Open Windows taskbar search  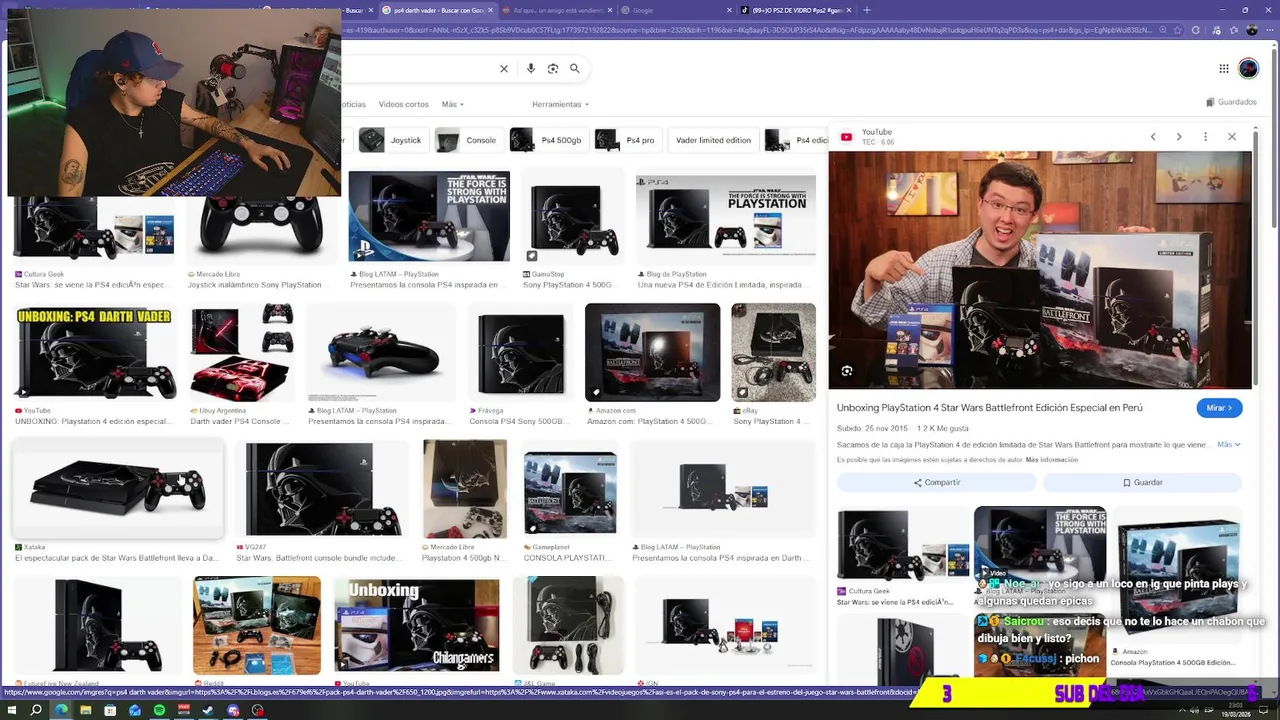tap(36, 711)
